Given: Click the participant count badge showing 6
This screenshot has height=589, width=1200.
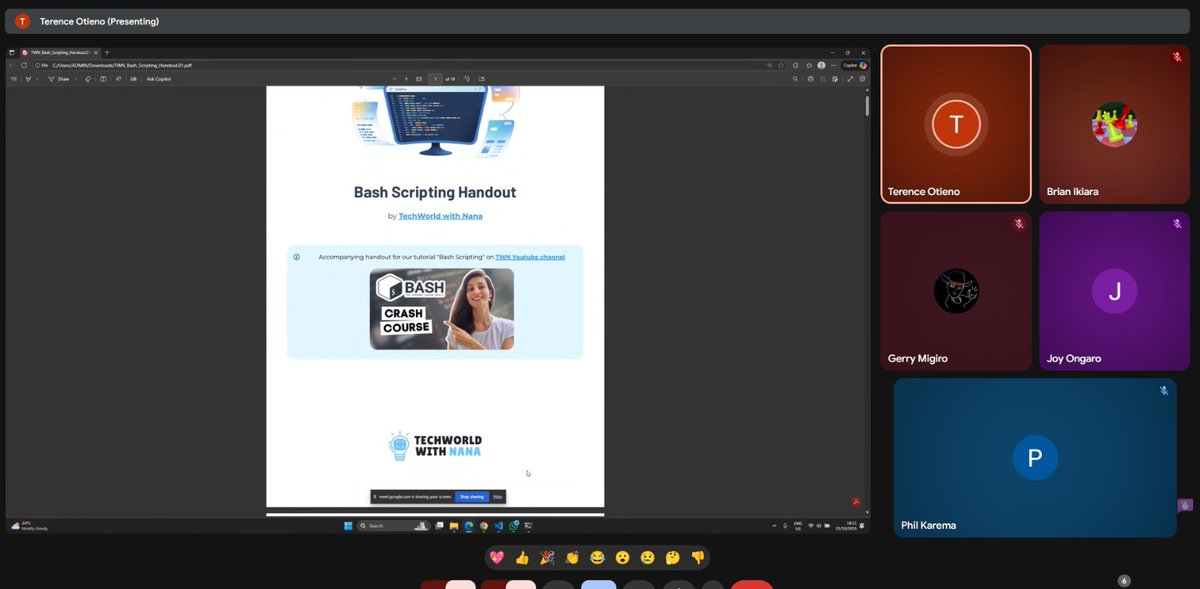Looking at the screenshot, I should pyautogui.click(x=1124, y=580).
